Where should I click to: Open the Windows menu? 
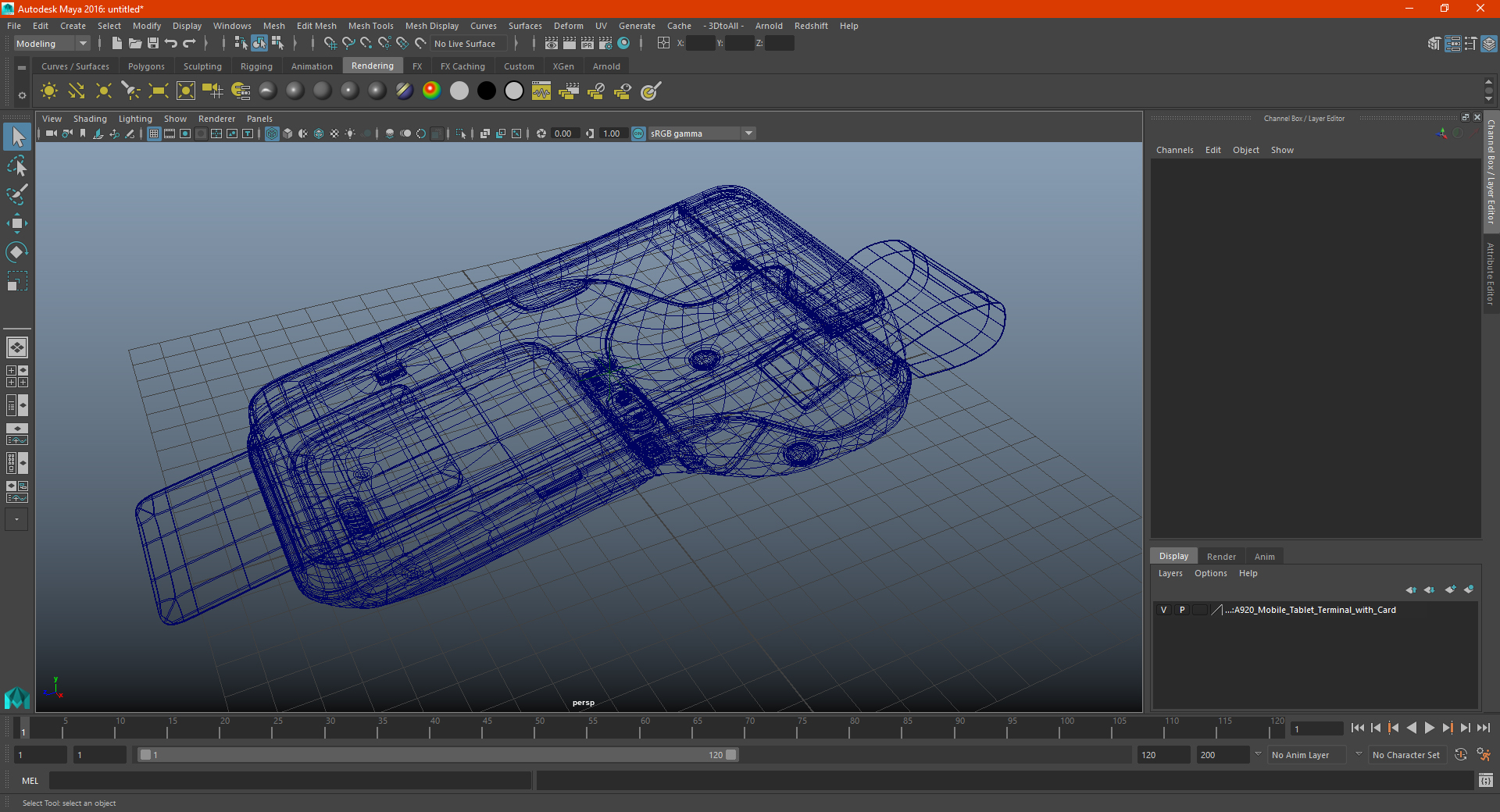tap(232, 26)
